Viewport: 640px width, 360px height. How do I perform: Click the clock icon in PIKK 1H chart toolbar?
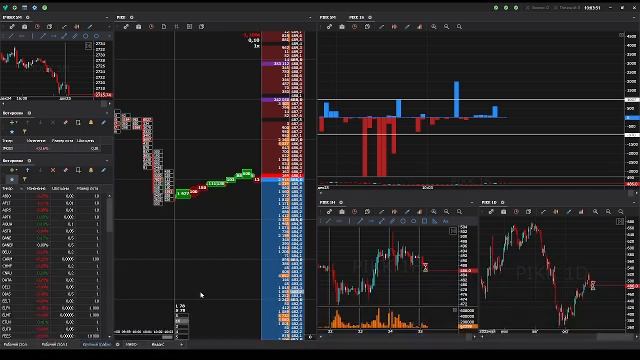coord(355,211)
